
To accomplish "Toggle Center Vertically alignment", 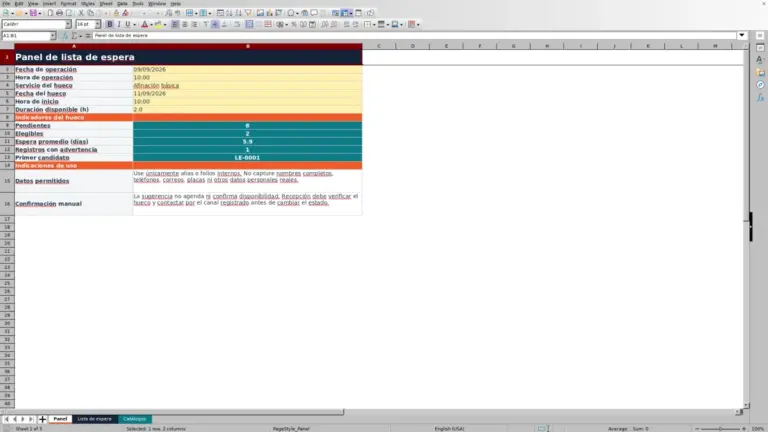I will tap(215, 24).
